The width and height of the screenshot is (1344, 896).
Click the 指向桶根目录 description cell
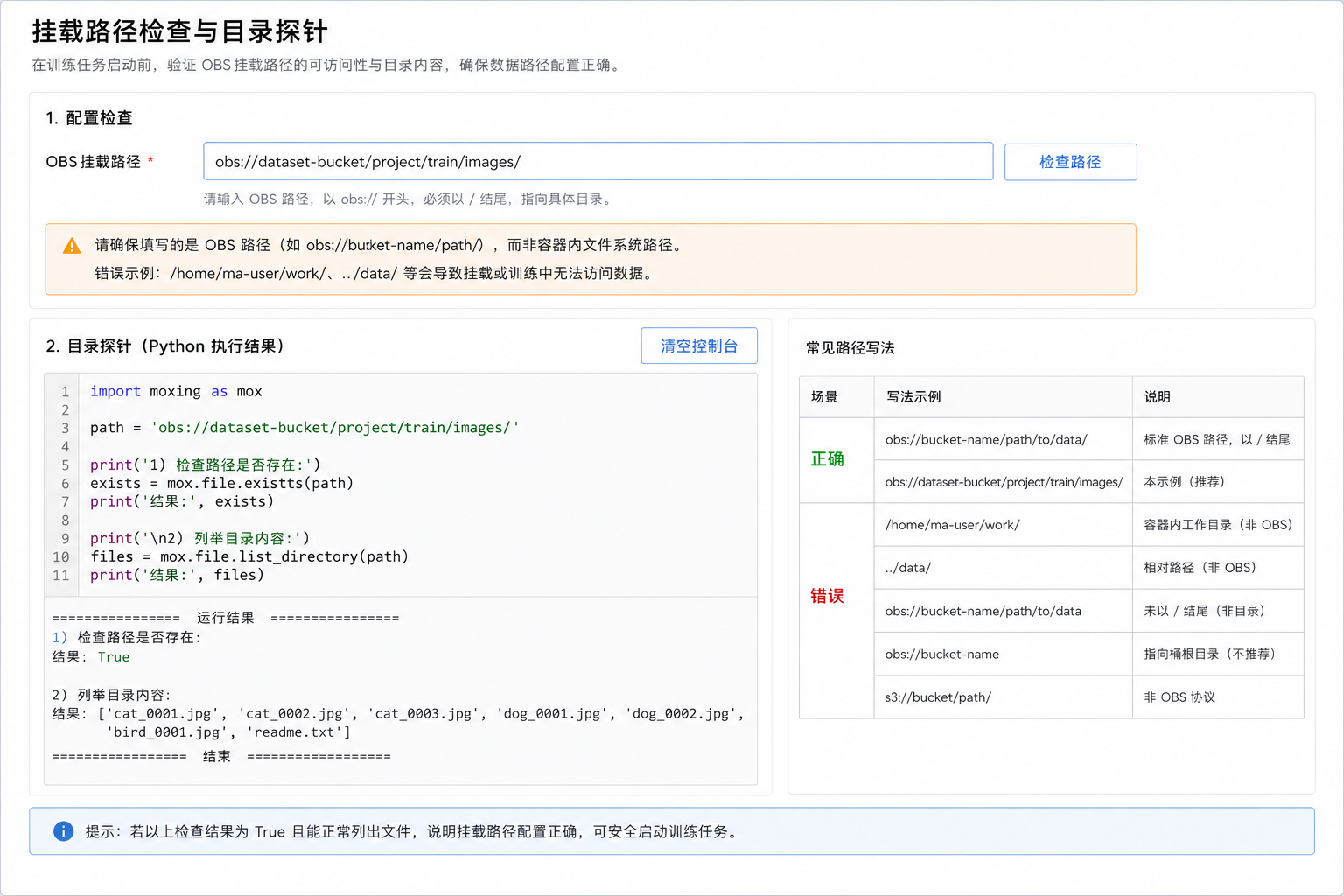[x=1218, y=654]
